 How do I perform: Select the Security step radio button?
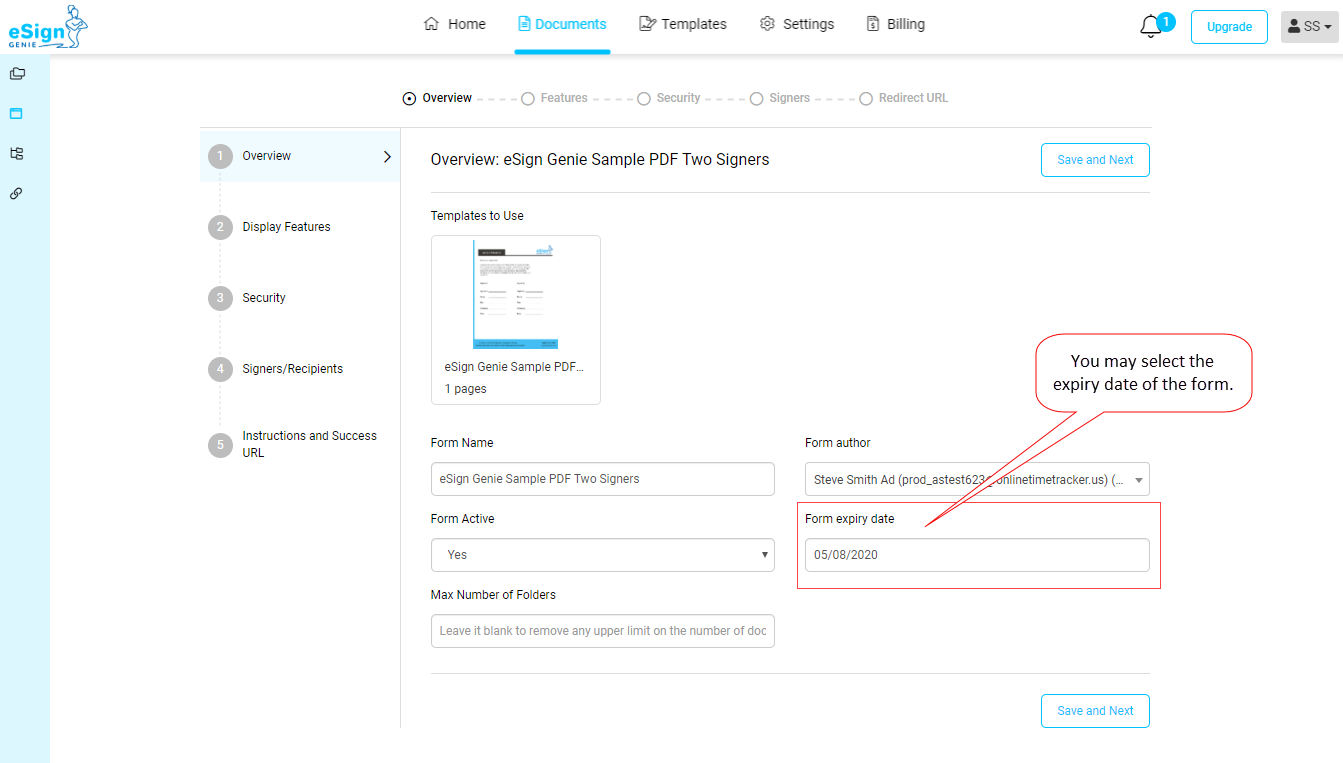tap(644, 98)
